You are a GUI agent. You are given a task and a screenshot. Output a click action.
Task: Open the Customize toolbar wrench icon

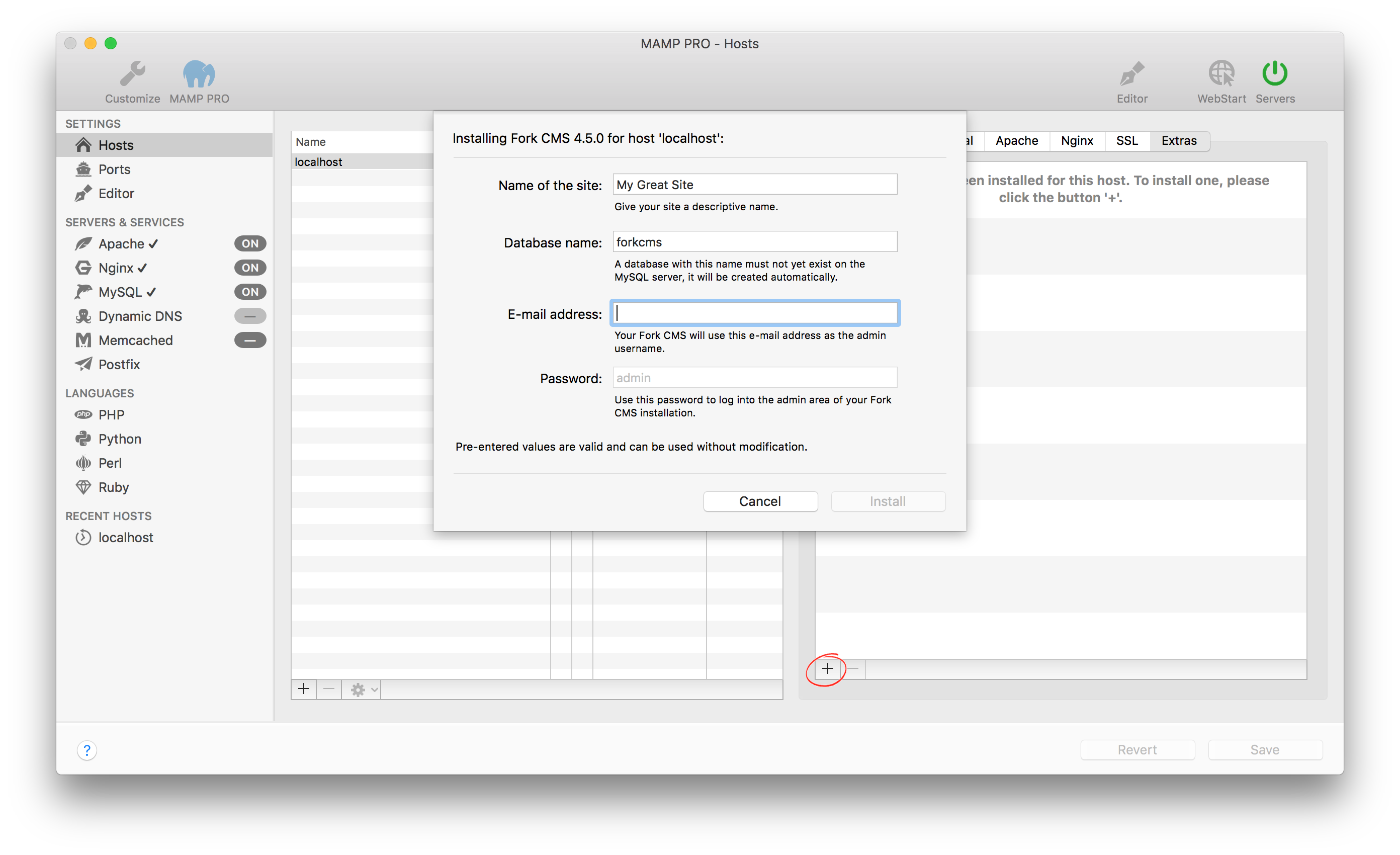pos(132,74)
